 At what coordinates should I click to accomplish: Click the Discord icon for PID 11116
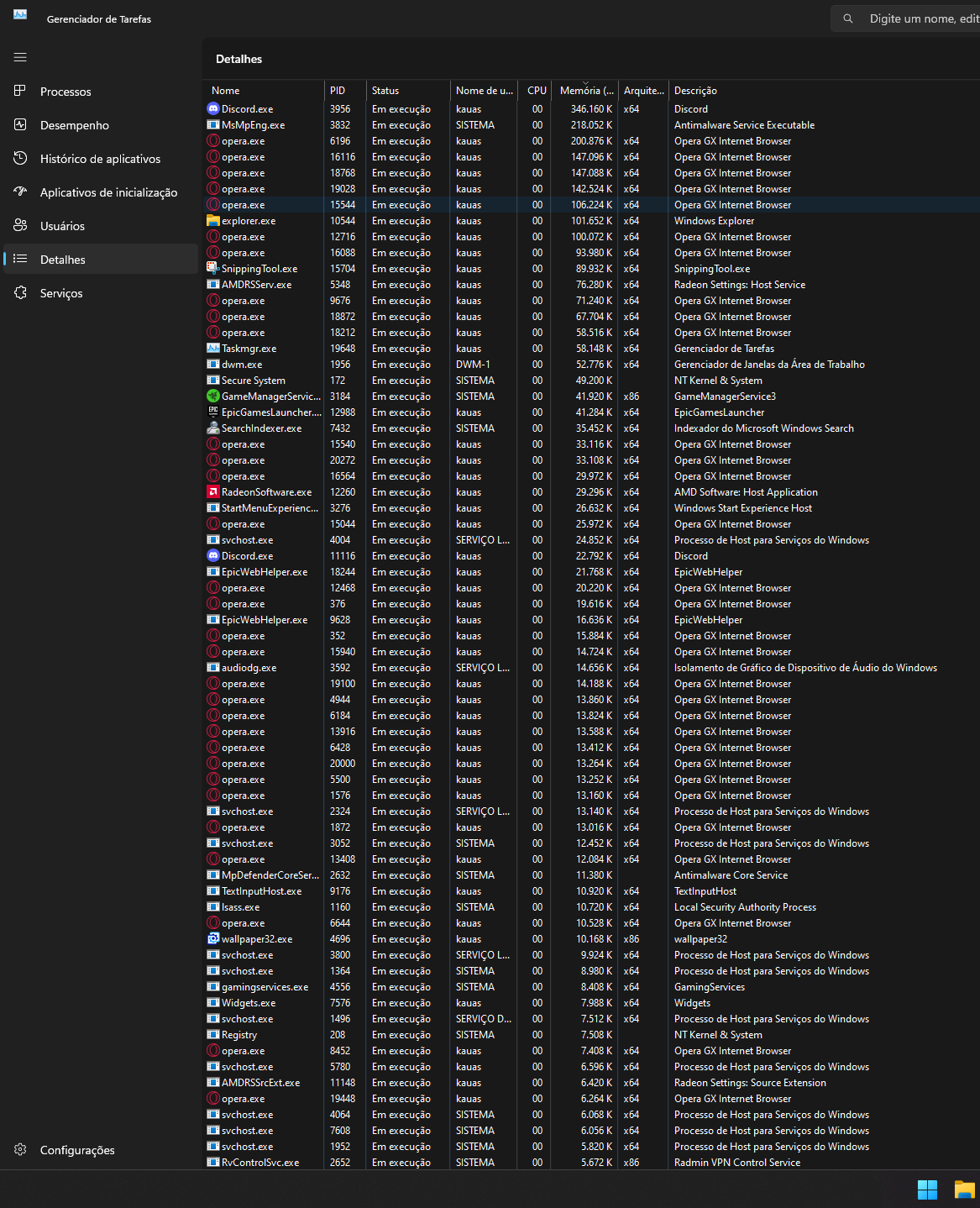tap(213, 555)
